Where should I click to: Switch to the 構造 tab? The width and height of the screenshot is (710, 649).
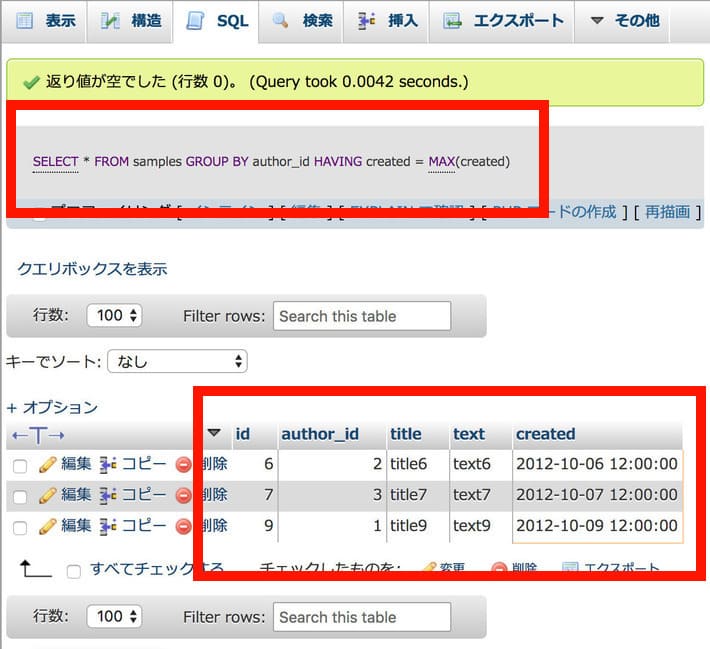[x=132, y=20]
